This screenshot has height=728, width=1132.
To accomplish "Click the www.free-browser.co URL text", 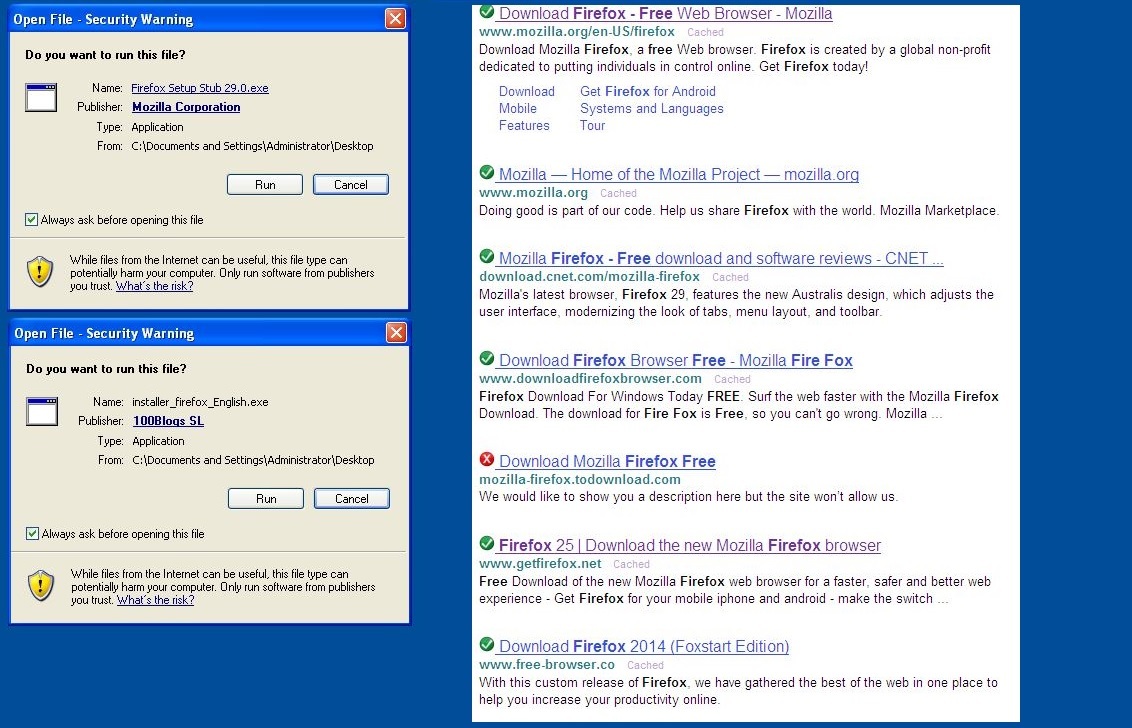I will click(x=547, y=664).
